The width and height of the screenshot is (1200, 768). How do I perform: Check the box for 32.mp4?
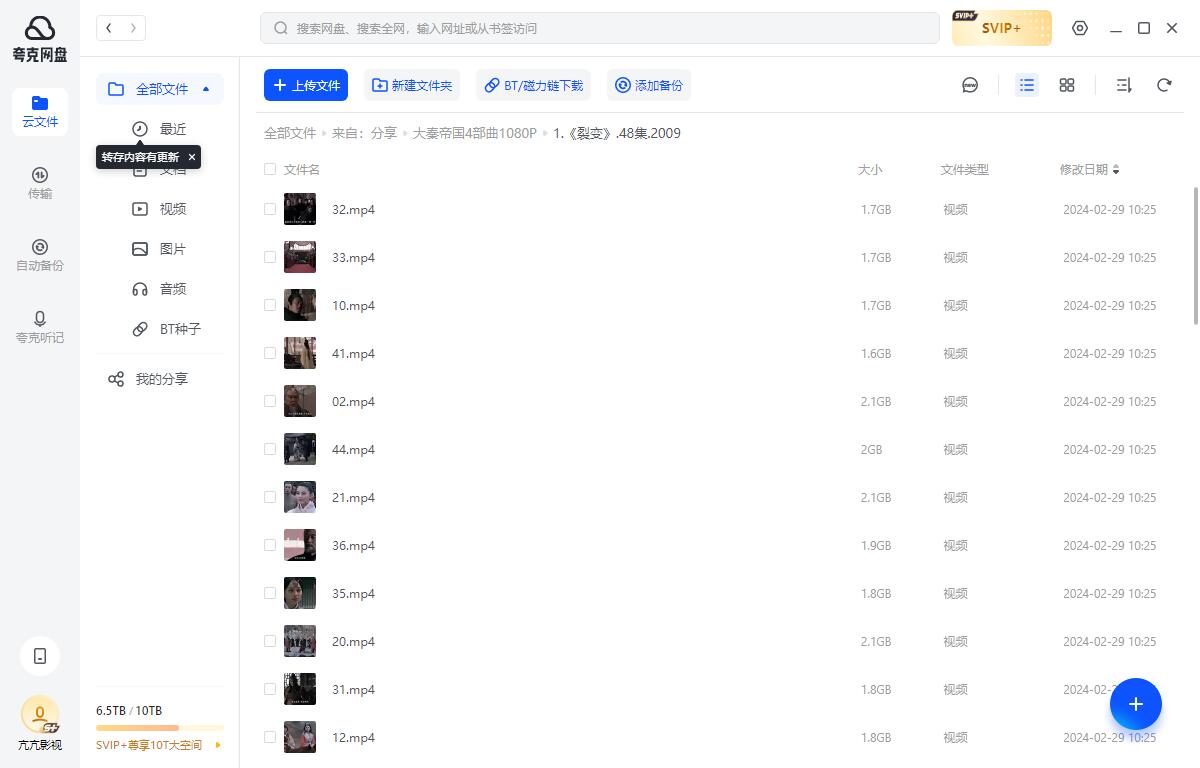click(270, 209)
